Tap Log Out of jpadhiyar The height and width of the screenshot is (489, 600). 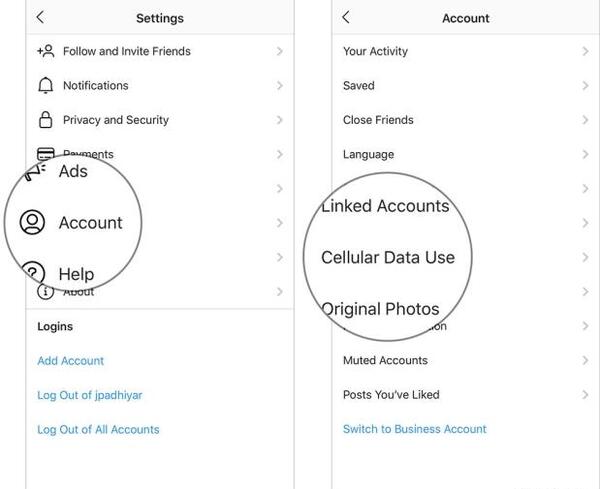pos(90,395)
